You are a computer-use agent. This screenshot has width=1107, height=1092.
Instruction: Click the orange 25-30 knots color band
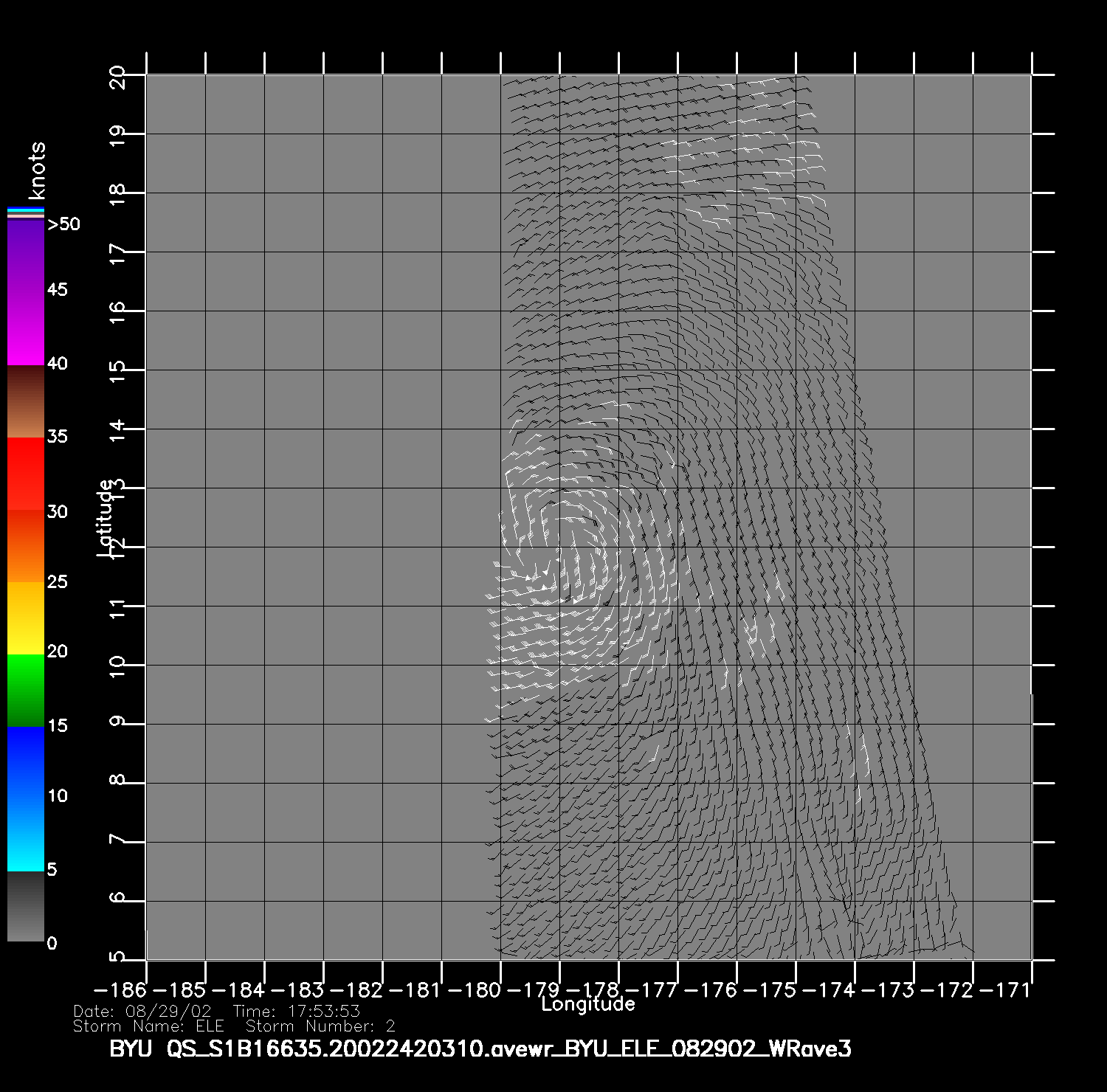click(26, 546)
